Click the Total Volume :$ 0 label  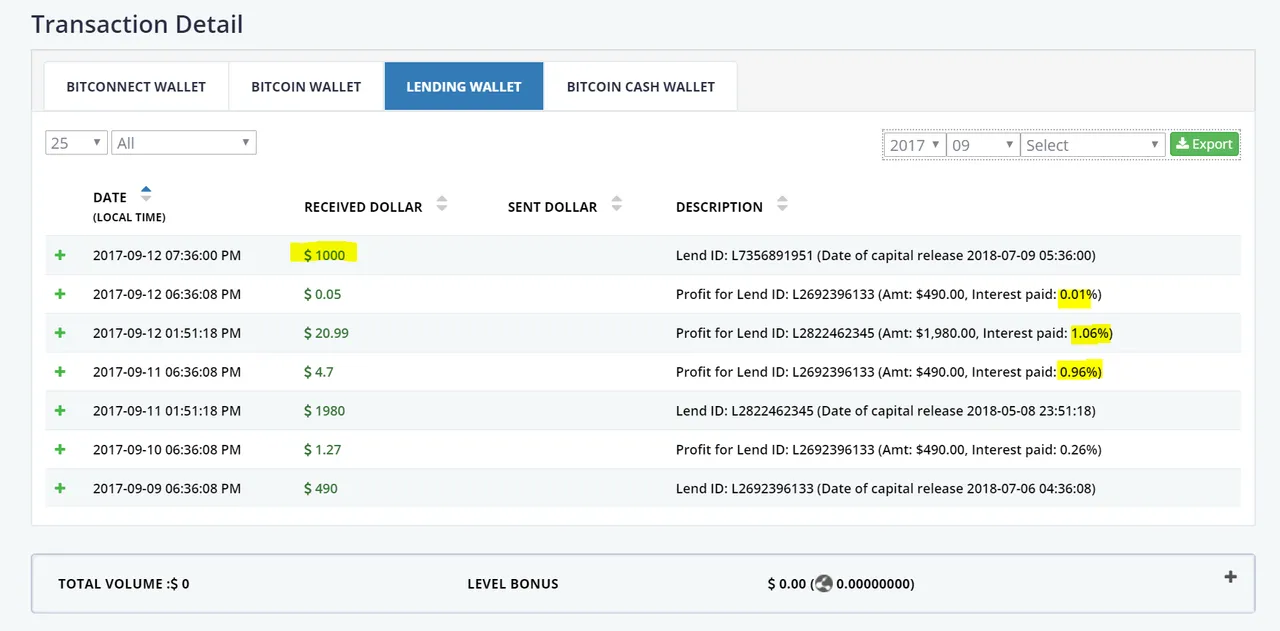click(124, 583)
